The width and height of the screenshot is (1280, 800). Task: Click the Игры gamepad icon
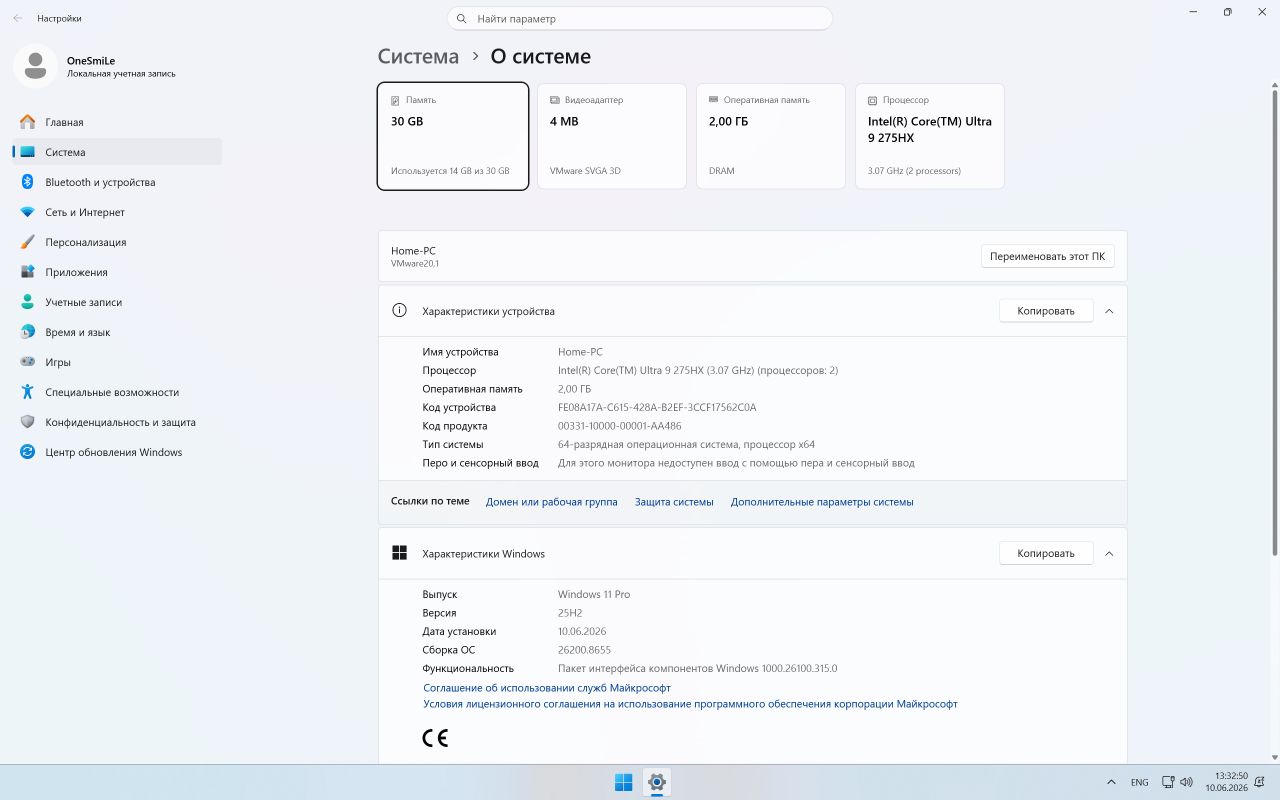click(27, 362)
